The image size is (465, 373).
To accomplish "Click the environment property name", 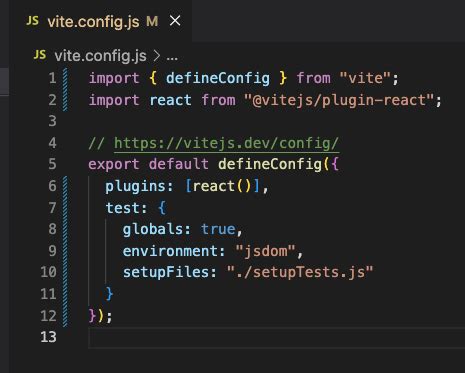I will pyautogui.click(x=170, y=251).
